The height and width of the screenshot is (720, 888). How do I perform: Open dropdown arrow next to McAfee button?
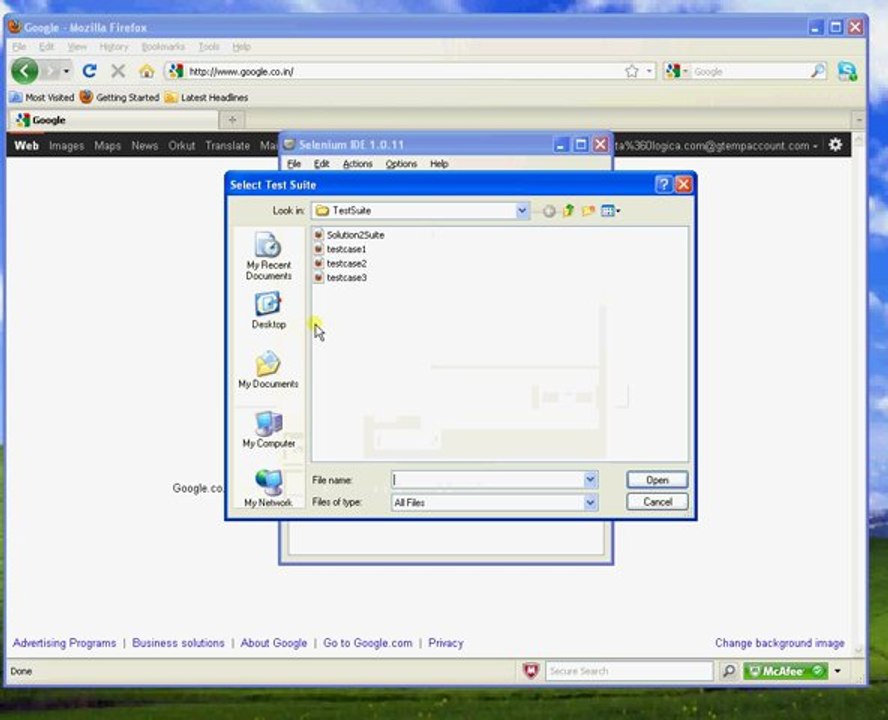(x=838, y=671)
